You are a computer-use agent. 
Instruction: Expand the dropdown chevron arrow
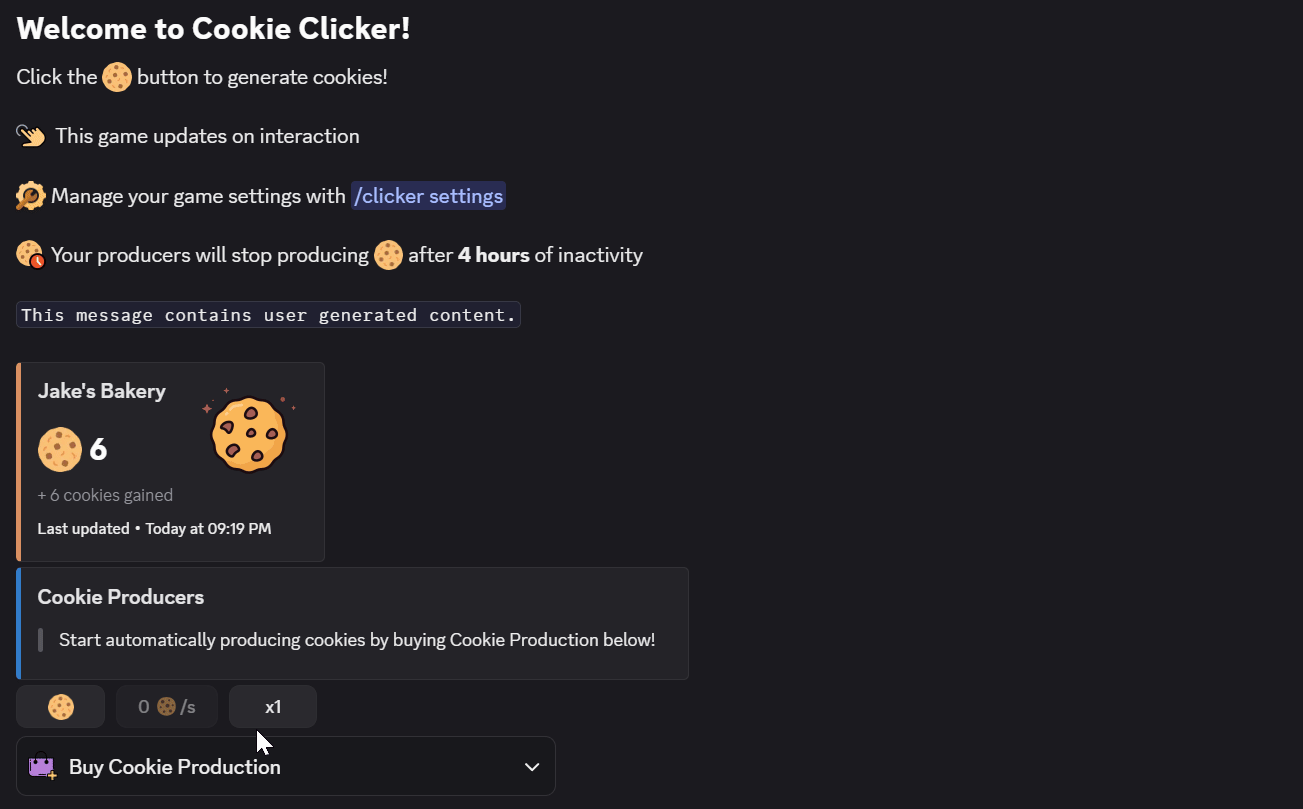click(532, 767)
